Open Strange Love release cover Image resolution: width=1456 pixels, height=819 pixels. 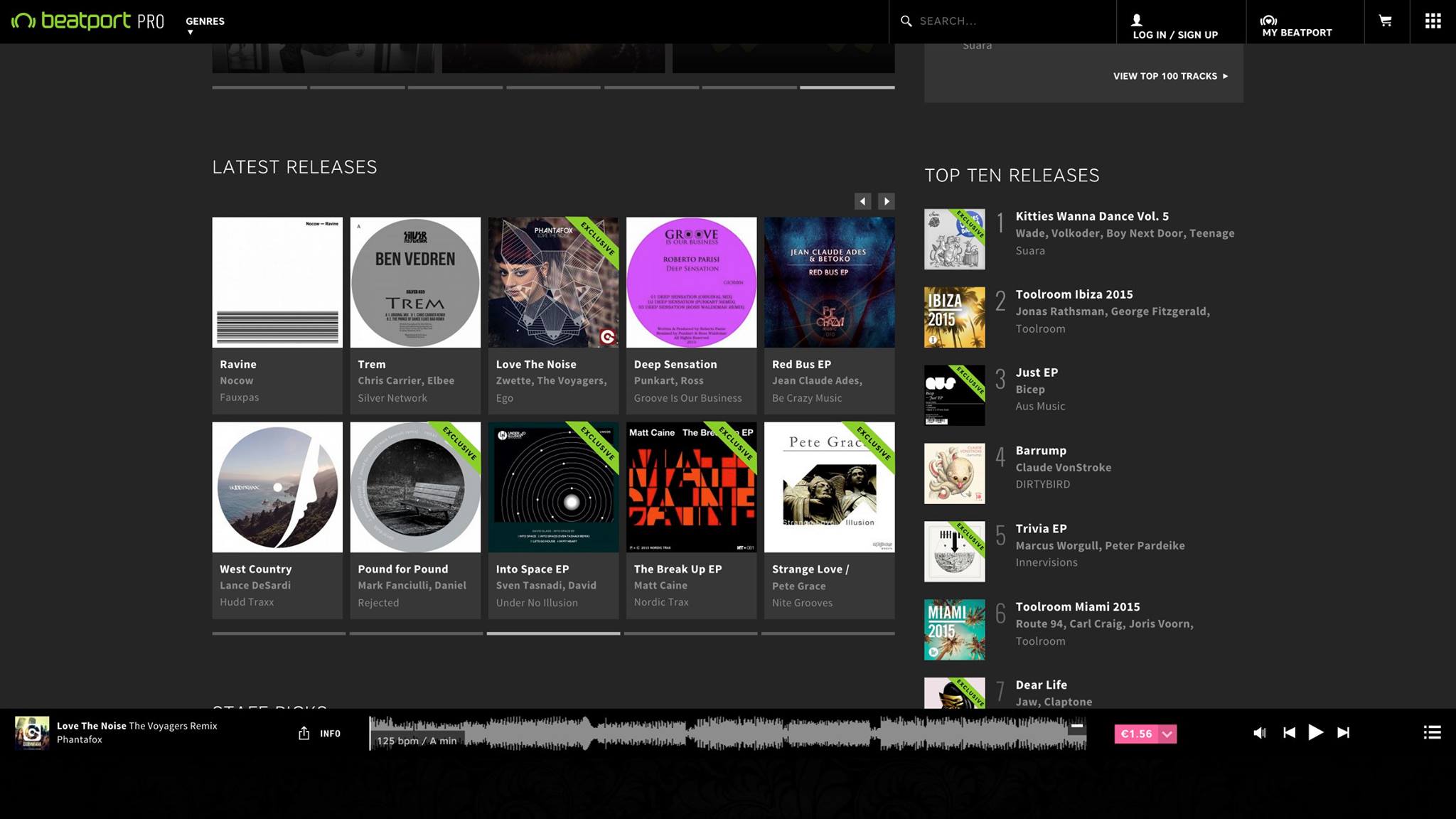[x=829, y=487]
